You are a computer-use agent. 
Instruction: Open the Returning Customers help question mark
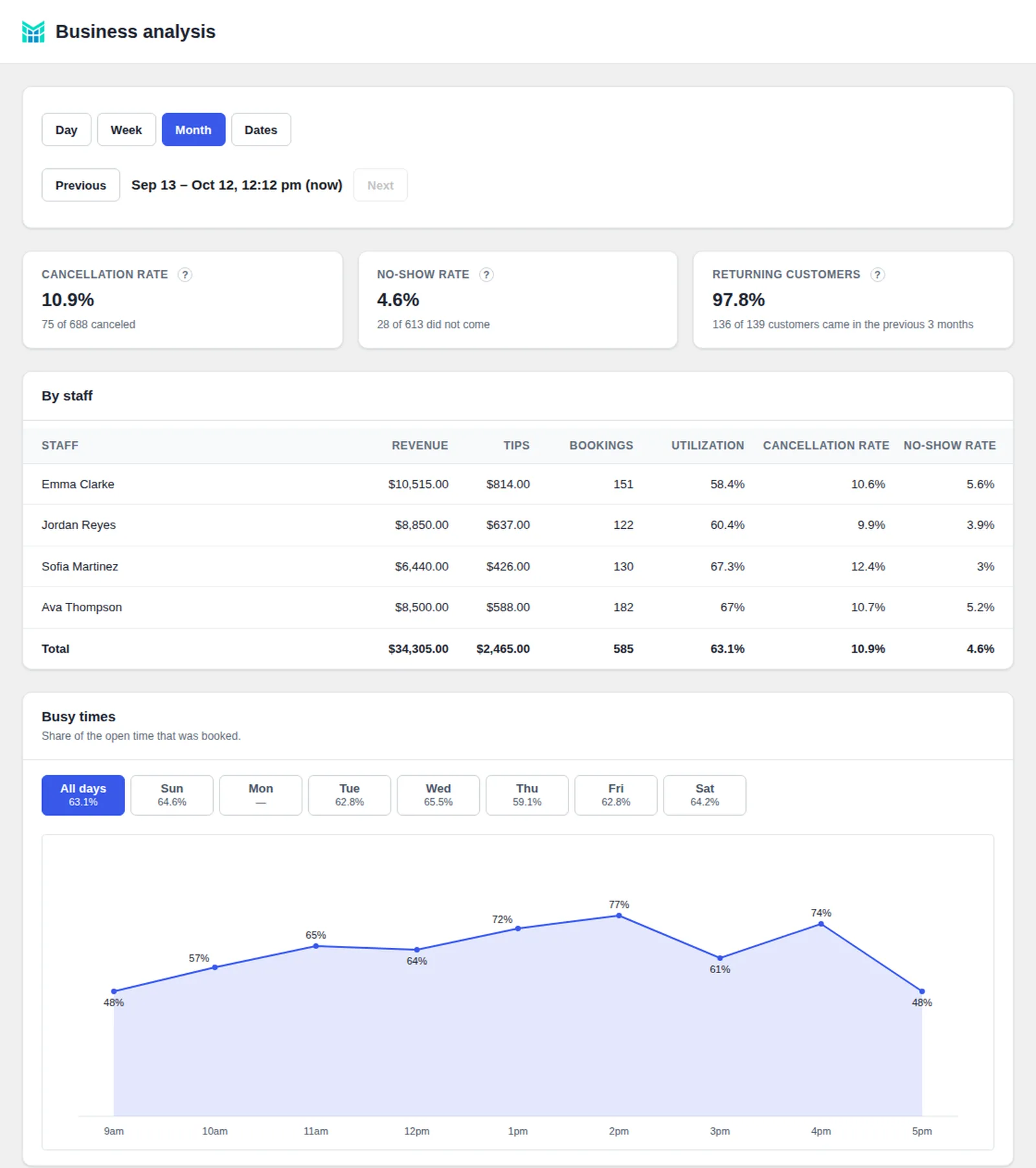877,275
